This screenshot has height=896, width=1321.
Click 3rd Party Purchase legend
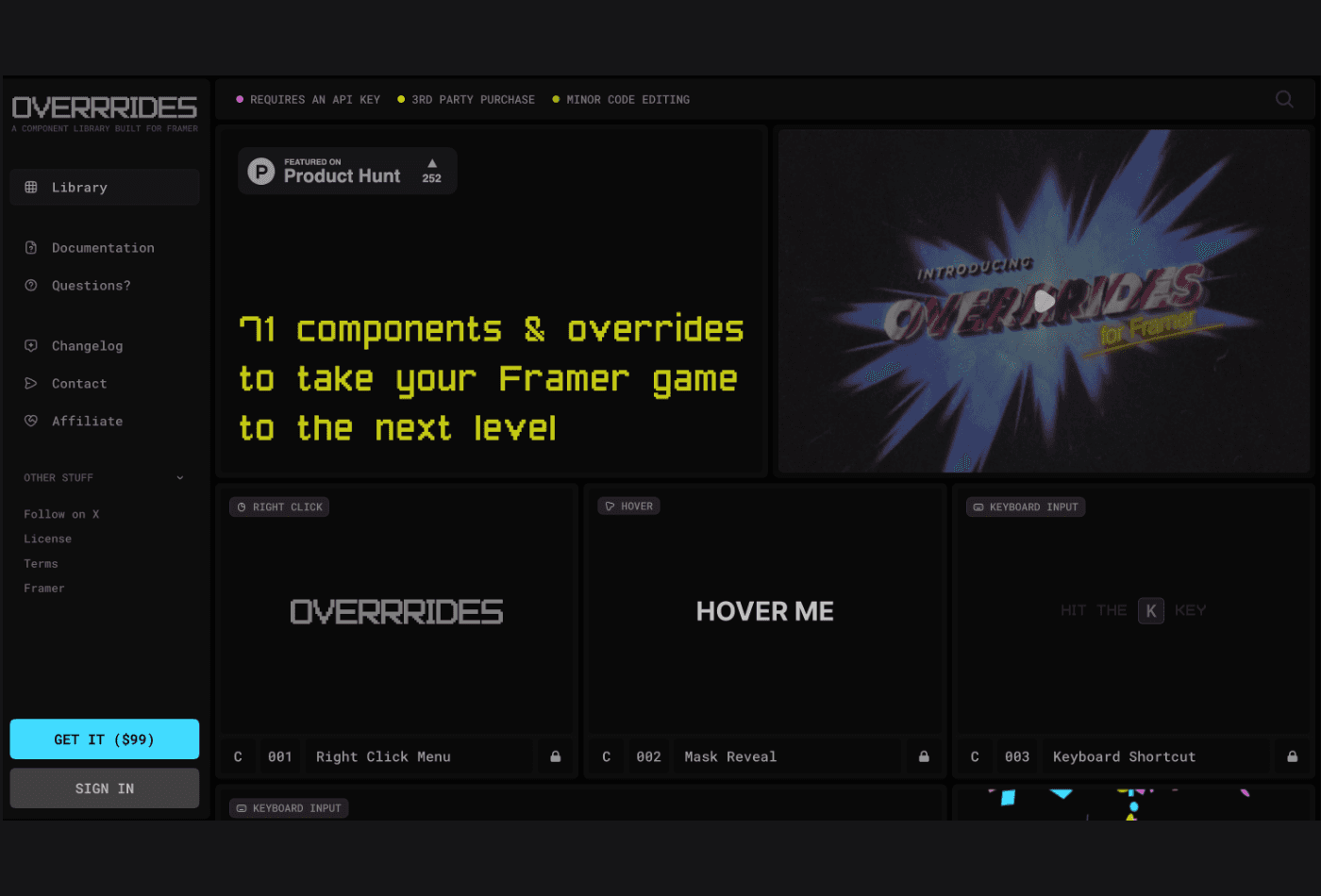[x=466, y=99]
